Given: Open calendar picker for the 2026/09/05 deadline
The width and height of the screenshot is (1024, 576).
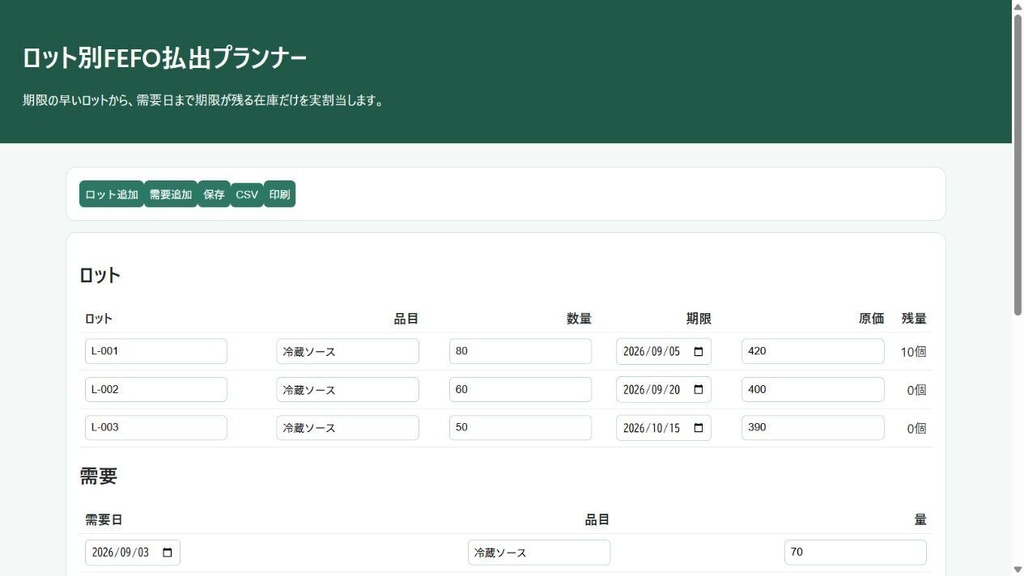Looking at the screenshot, I should pyautogui.click(x=698, y=351).
